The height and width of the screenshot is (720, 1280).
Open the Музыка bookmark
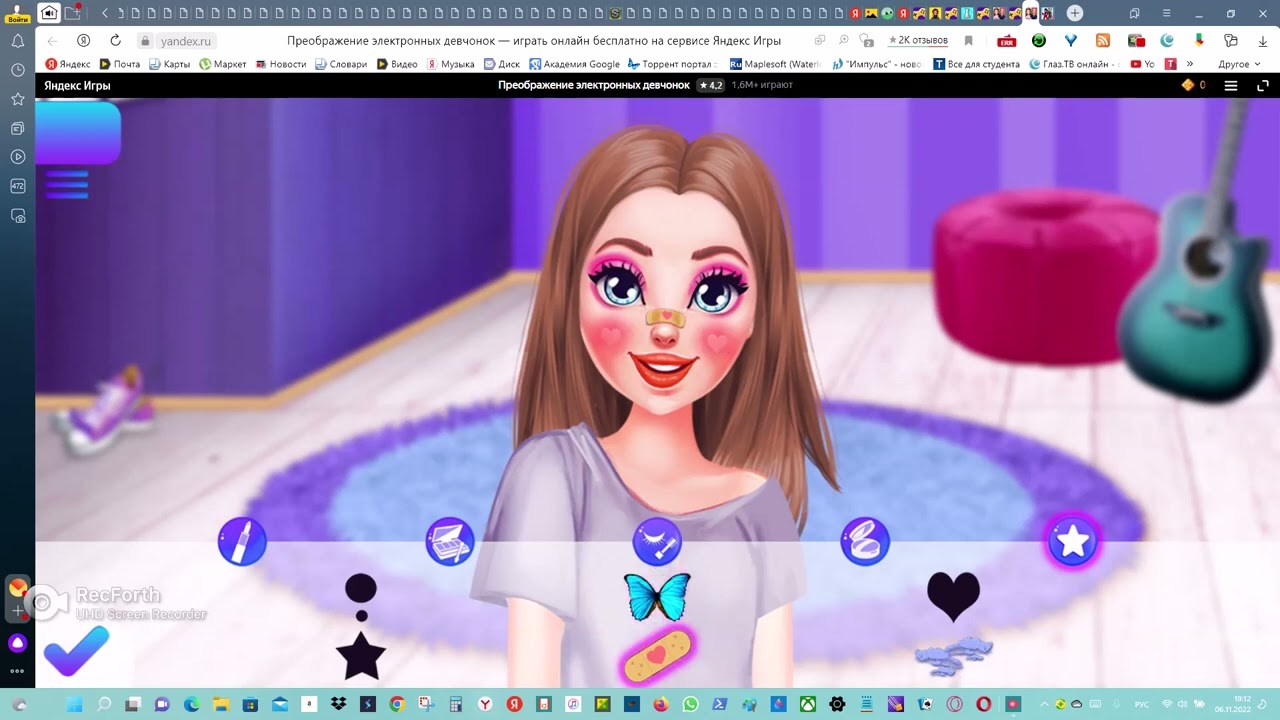pos(451,64)
